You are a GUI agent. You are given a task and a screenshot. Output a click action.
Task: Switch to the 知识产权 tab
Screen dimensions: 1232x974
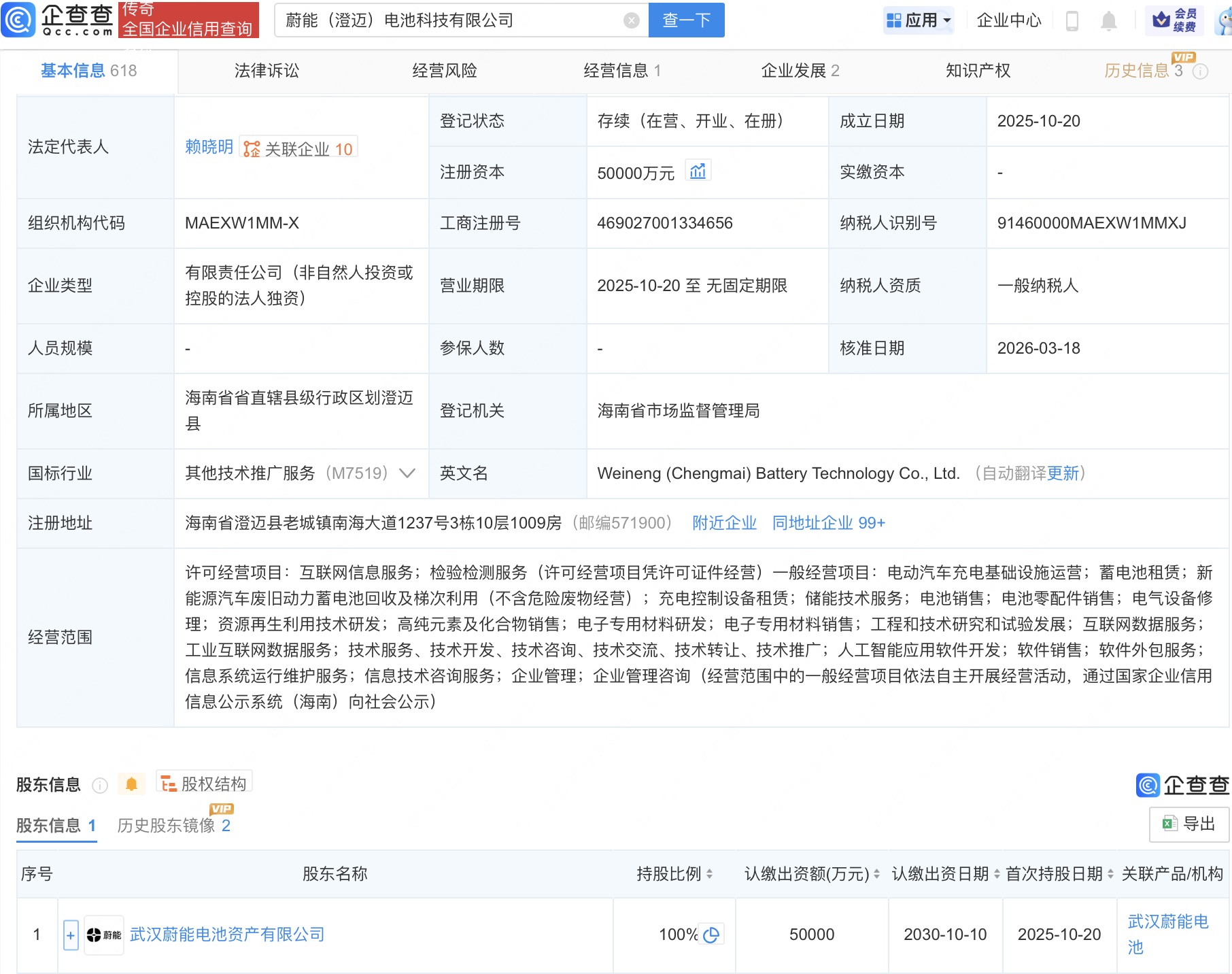pyautogui.click(x=978, y=71)
